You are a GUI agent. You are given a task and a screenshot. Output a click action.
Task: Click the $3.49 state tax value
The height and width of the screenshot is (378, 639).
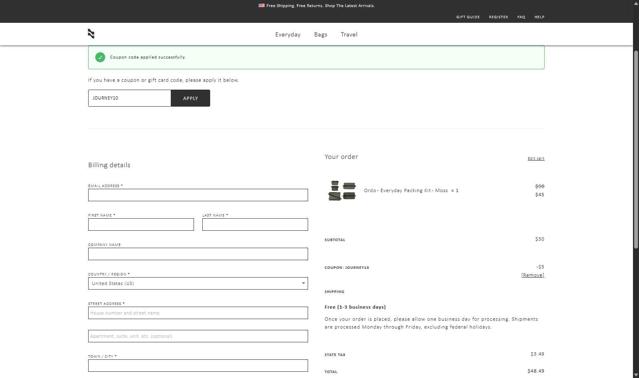537,354
